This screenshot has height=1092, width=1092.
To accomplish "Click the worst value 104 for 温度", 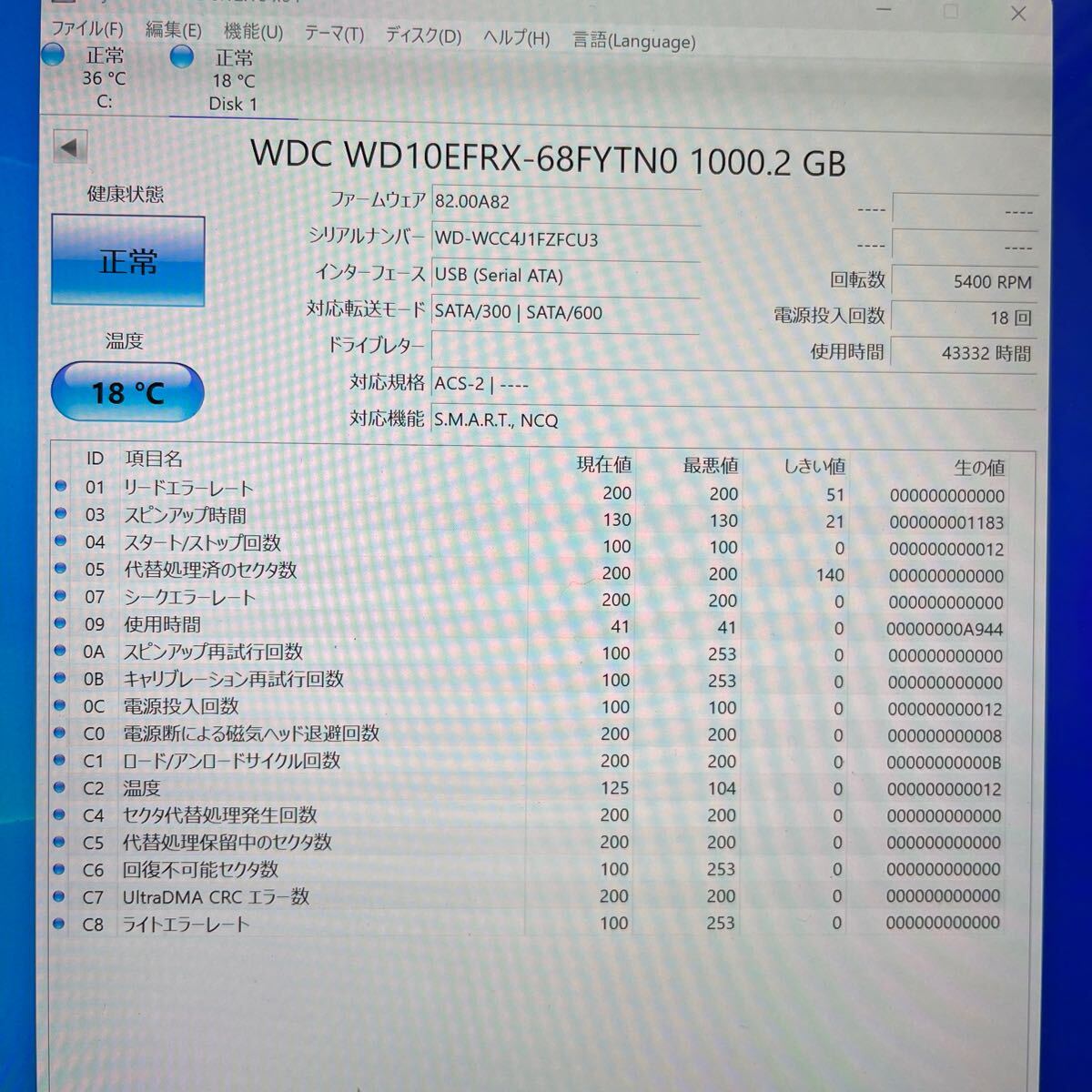I will pos(722,789).
